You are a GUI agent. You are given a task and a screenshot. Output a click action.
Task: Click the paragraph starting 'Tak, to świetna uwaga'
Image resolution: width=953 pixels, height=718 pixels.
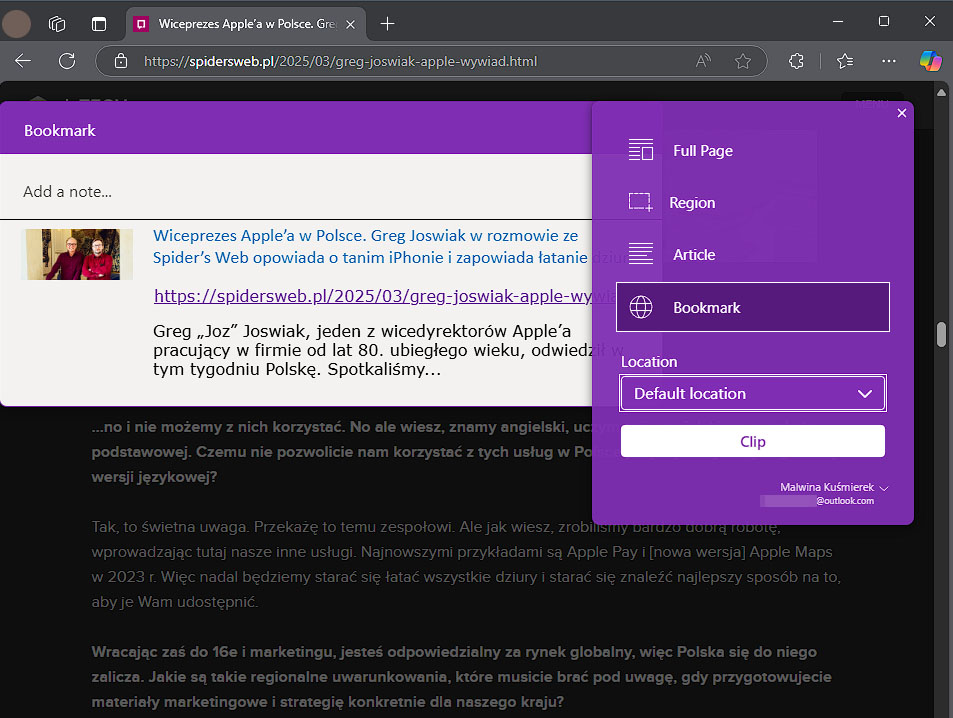[x=466, y=564]
